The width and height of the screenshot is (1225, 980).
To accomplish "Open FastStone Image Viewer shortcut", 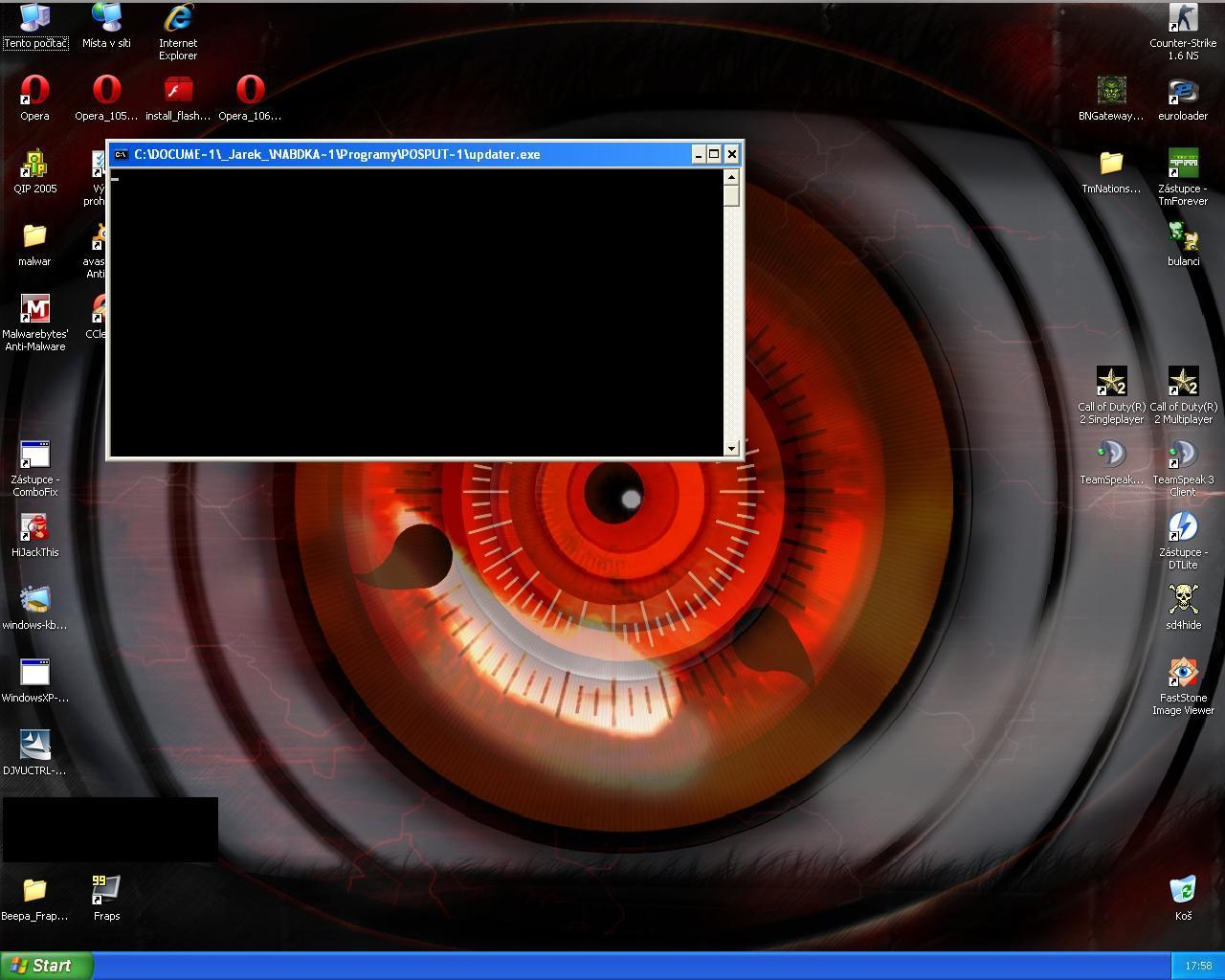I will pyautogui.click(x=1183, y=674).
